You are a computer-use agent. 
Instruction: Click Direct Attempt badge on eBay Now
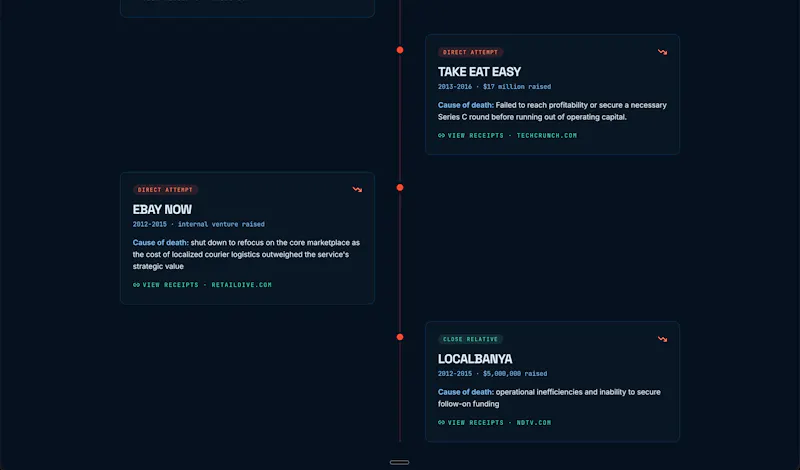(x=165, y=190)
